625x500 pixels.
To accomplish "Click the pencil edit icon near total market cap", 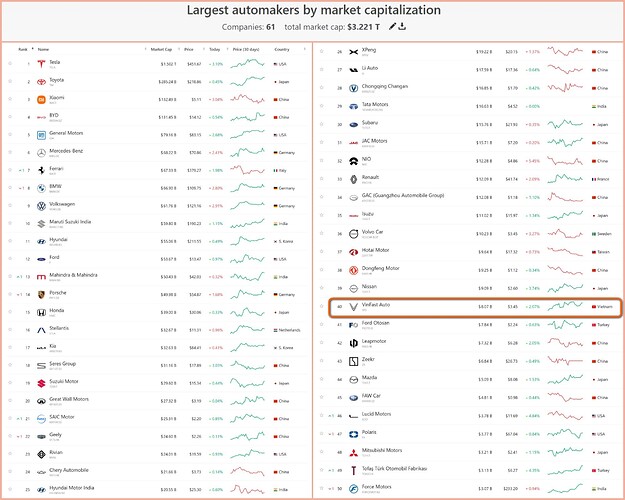I will click(393, 26).
